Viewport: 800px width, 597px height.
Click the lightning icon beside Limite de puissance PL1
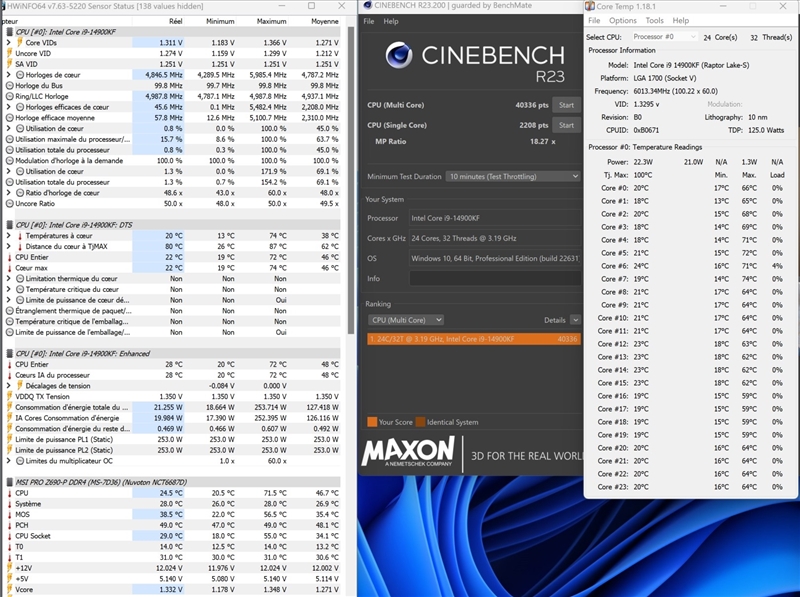click(9, 439)
